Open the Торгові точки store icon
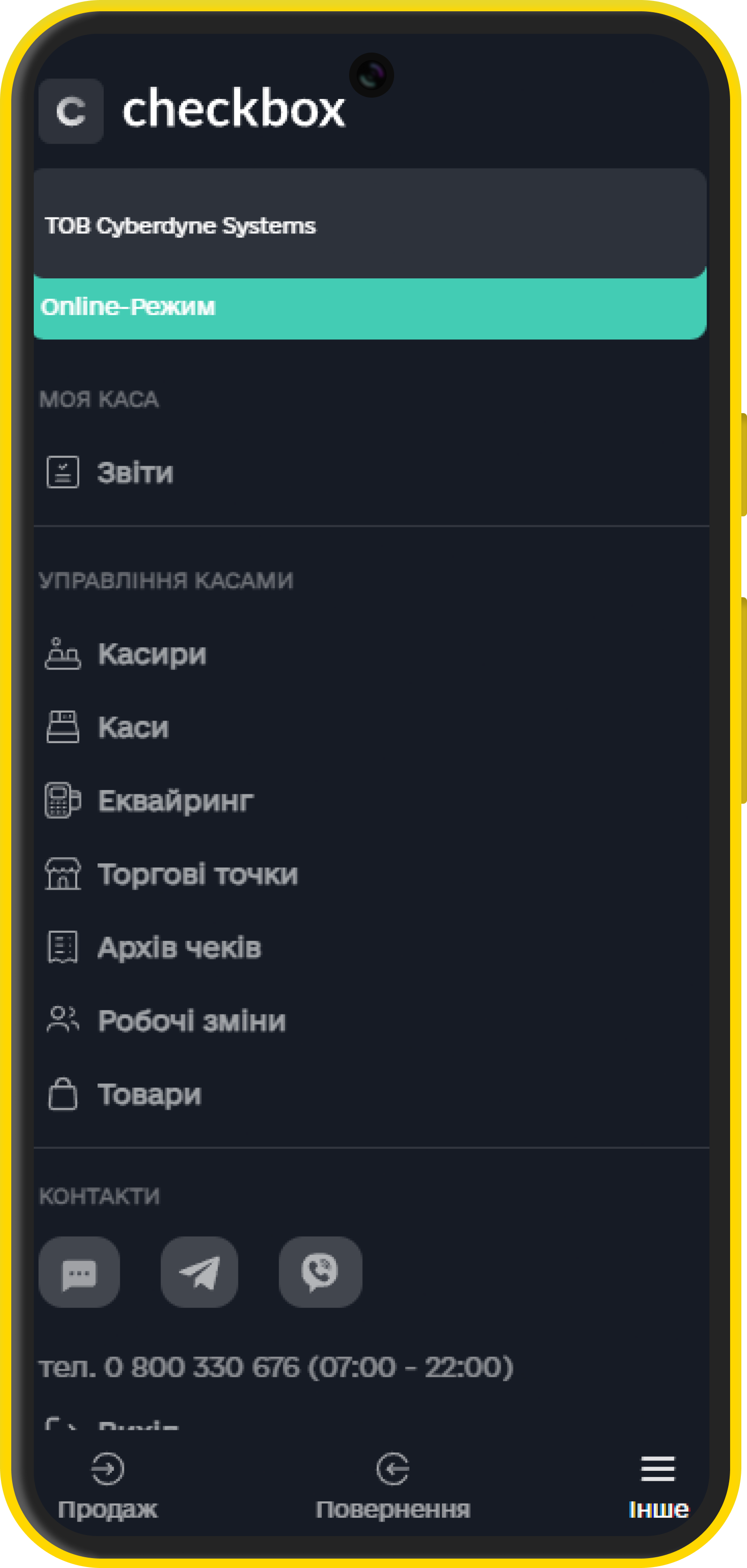 click(x=63, y=874)
